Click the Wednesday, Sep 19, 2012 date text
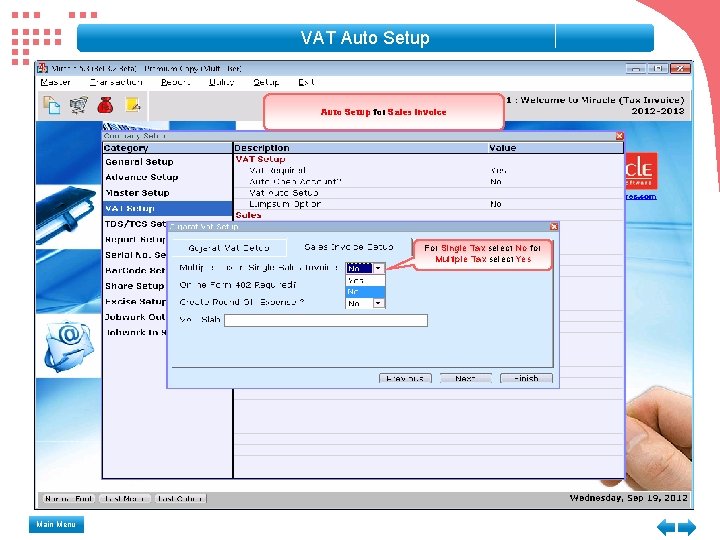 coord(629,498)
